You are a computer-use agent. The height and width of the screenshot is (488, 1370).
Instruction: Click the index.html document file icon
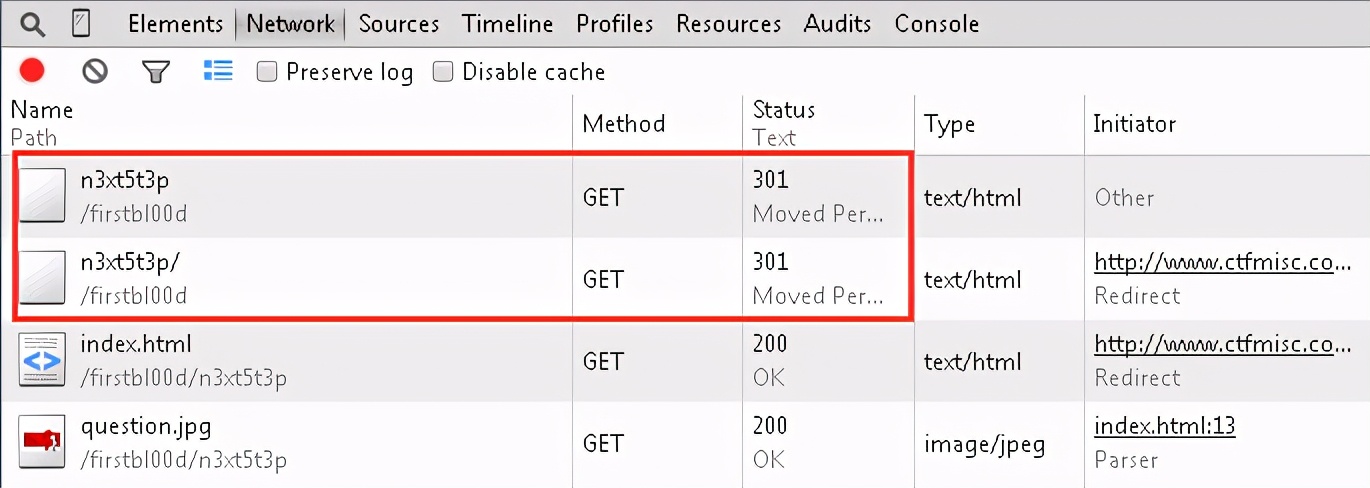(42, 360)
